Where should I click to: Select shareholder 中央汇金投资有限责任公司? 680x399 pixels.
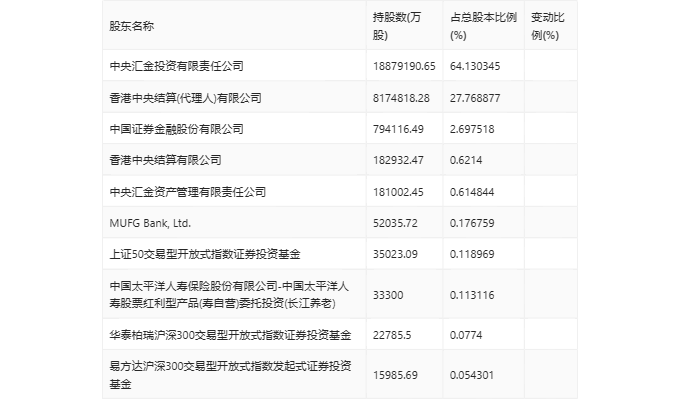177,66
